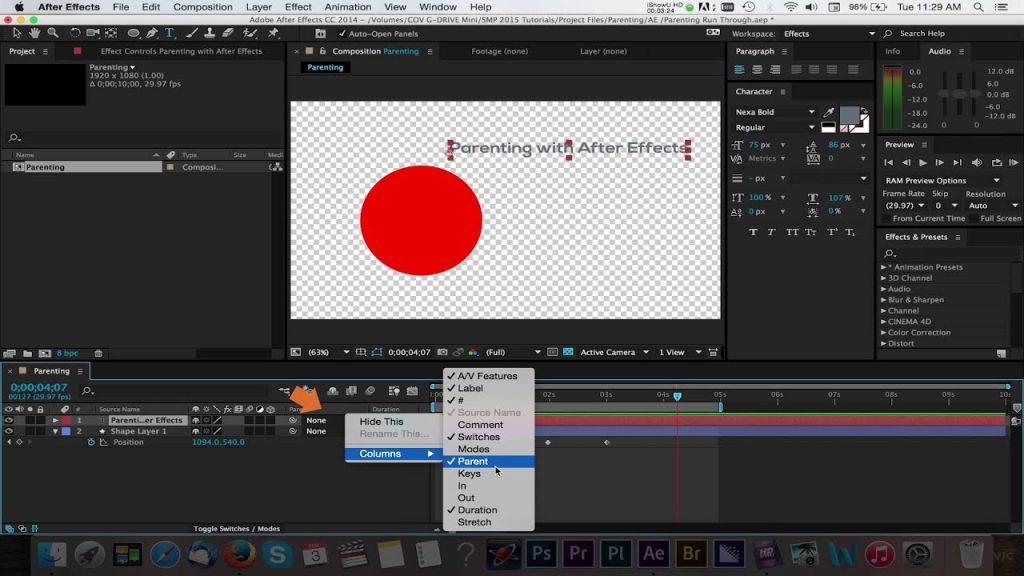
Task: Toggle the Faux Italic text style
Action: (771, 232)
